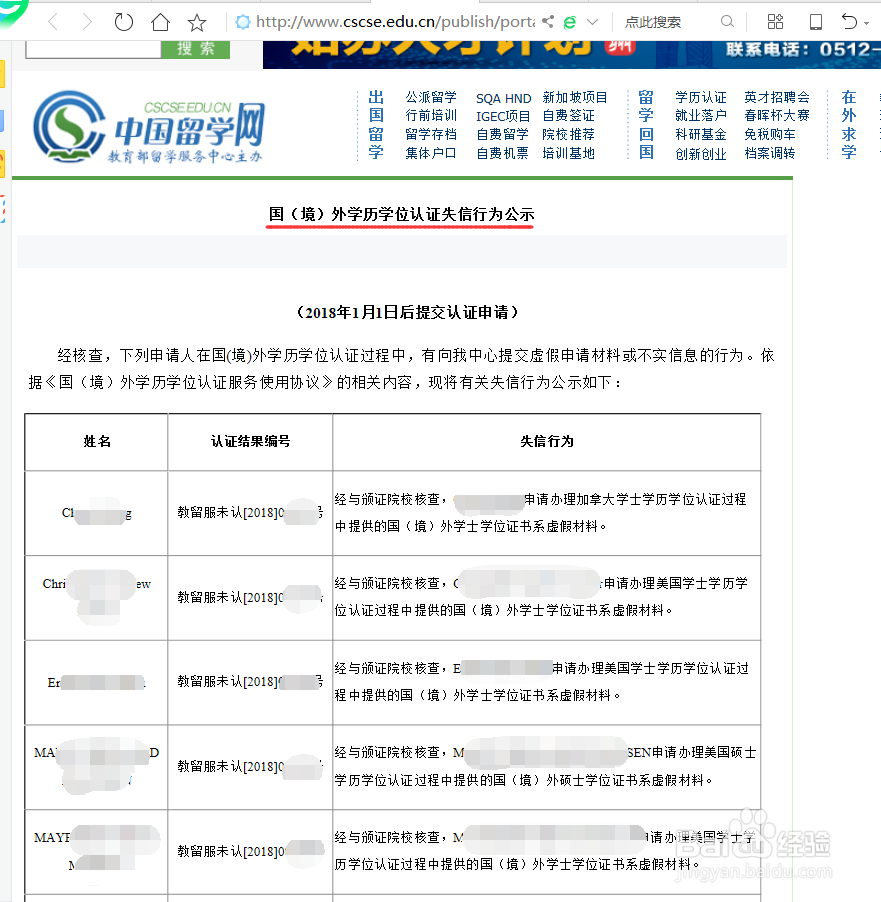Go to the browser home page icon
881x902 pixels.
[x=160, y=22]
